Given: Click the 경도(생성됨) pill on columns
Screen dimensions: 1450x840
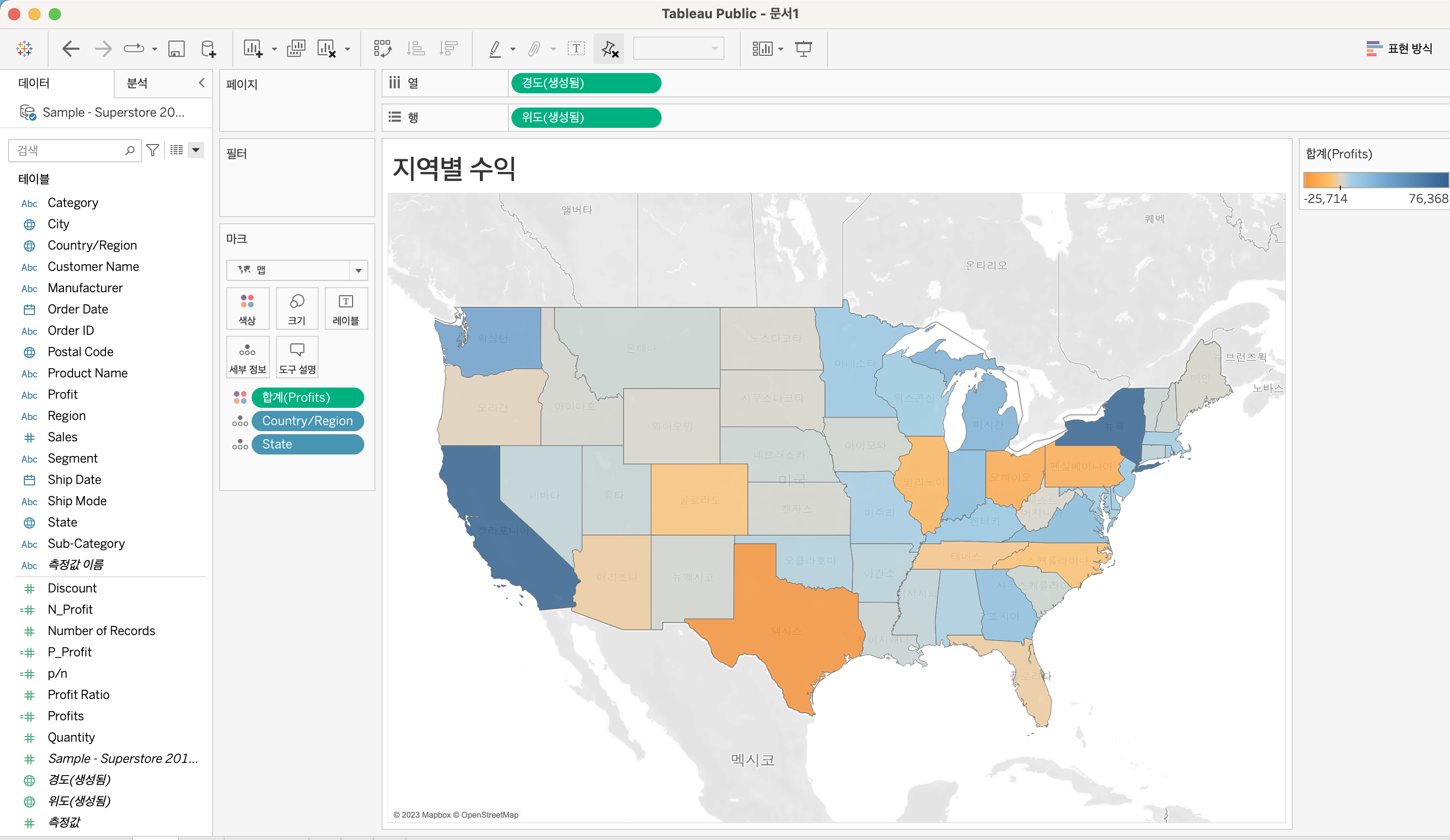Looking at the screenshot, I should tap(586, 83).
